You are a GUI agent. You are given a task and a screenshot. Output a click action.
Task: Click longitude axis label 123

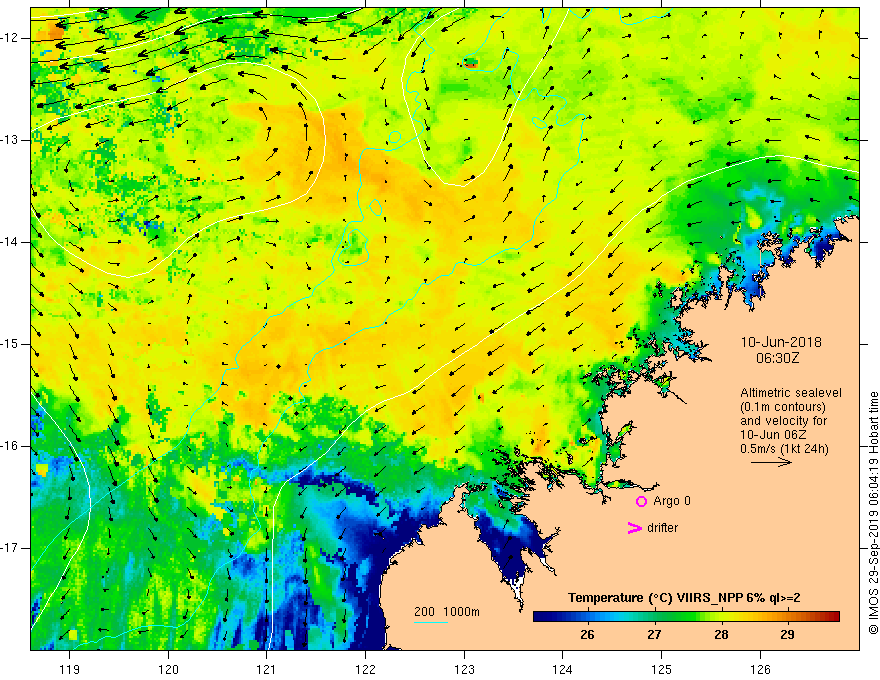464,669
